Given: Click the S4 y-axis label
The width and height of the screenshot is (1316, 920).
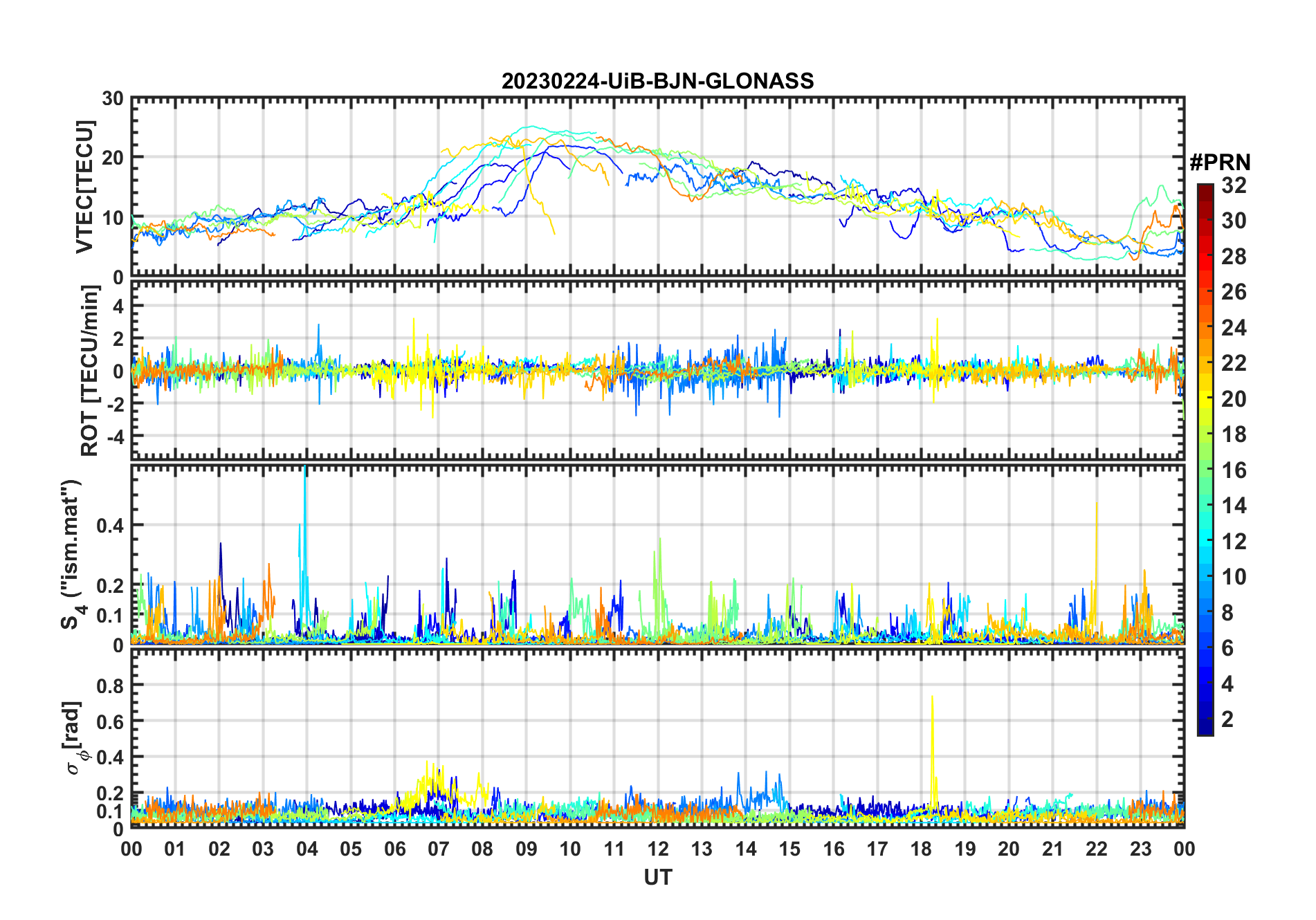Looking at the screenshot, I should (71, 554).
